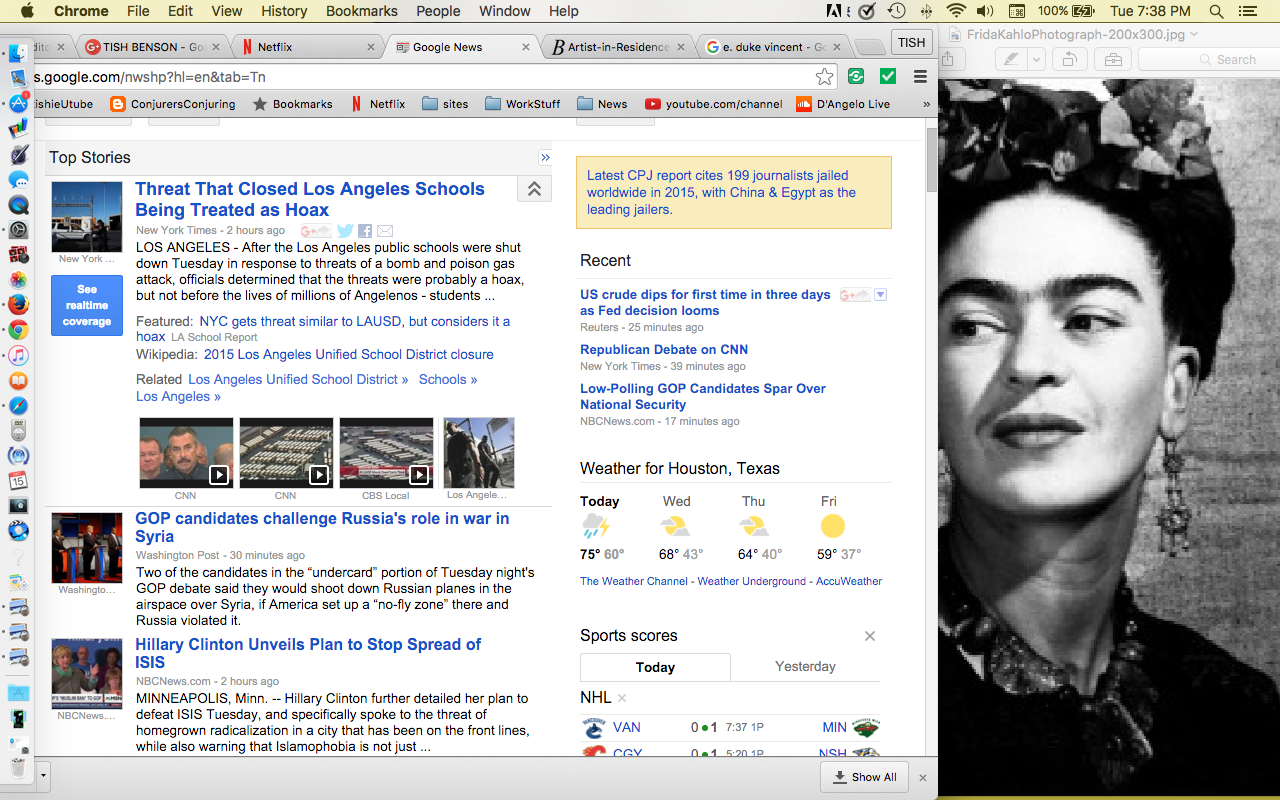
Task: Click Show All downloads button
Action: point(865,777)
